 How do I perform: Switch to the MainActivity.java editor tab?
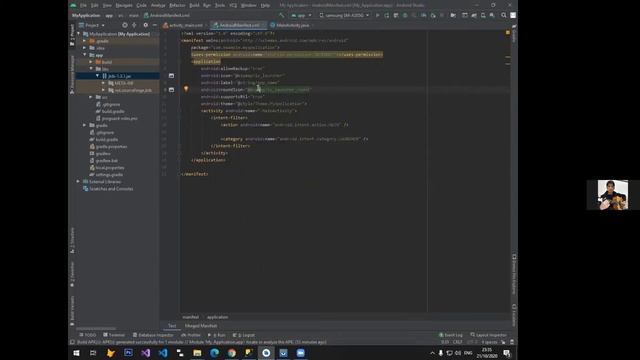click(290, 25)
